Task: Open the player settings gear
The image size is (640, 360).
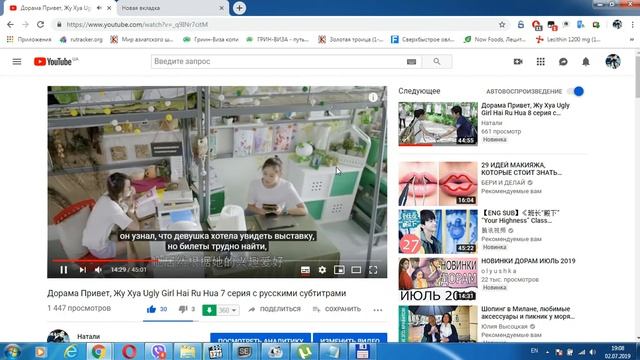Action: point(322,270)
